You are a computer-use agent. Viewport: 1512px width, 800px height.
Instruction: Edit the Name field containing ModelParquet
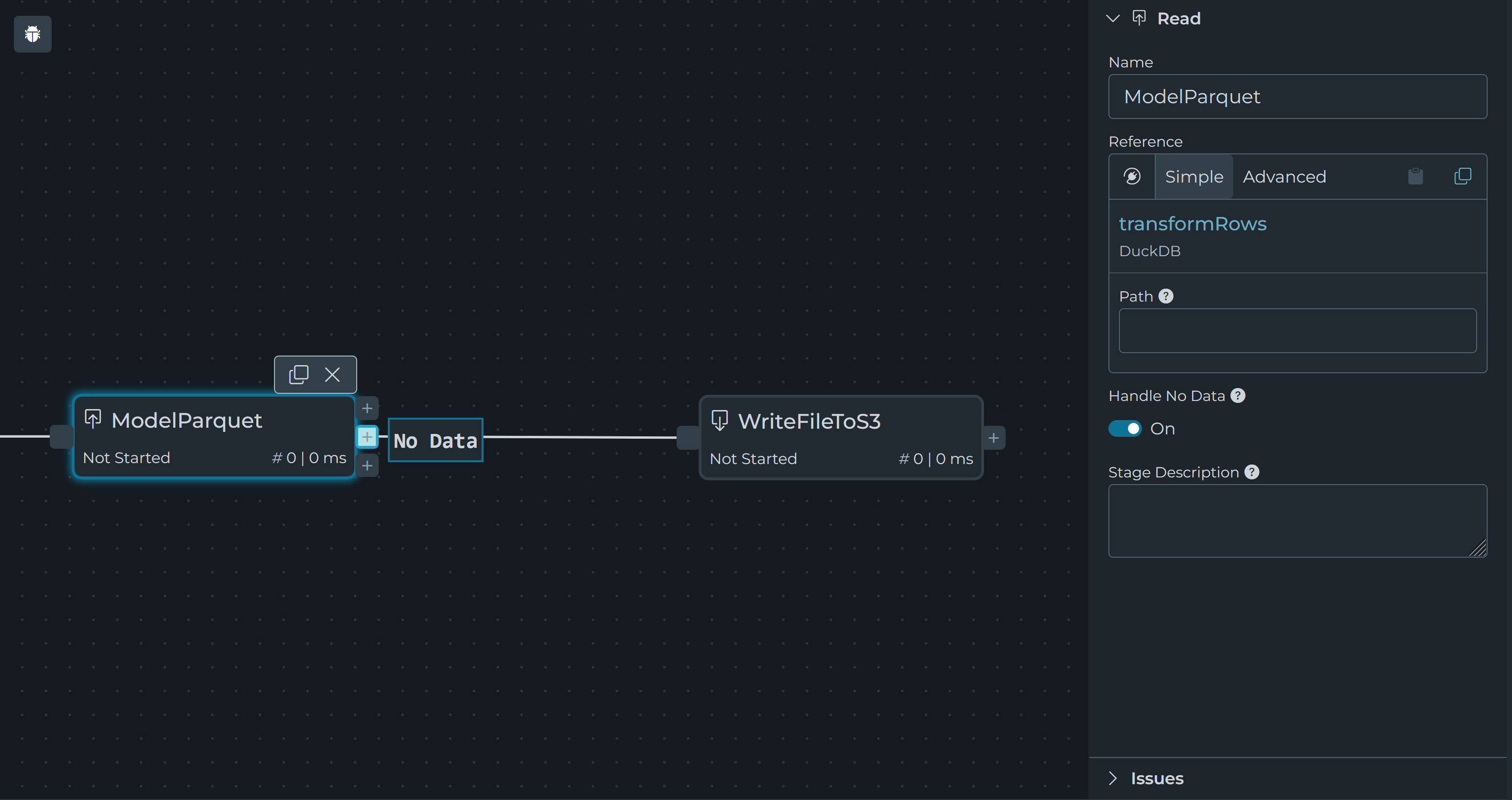[1298, 97]
